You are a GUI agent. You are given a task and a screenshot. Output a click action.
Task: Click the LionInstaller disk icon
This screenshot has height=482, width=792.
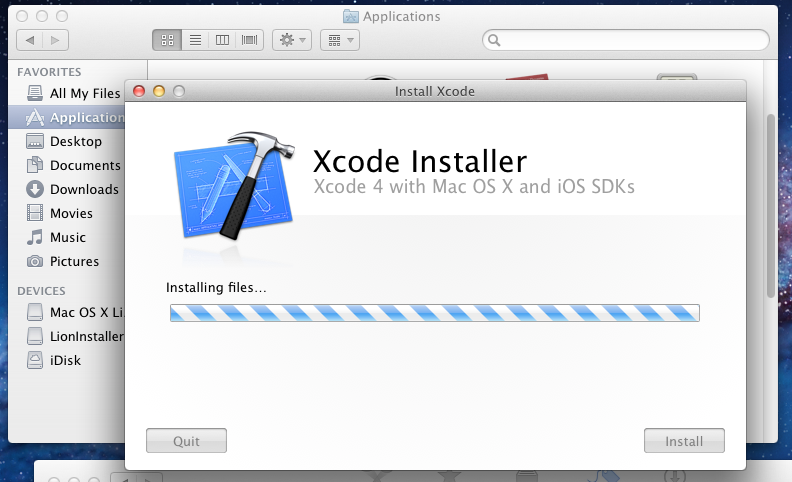pyautogui.click(x=35, y=336)
